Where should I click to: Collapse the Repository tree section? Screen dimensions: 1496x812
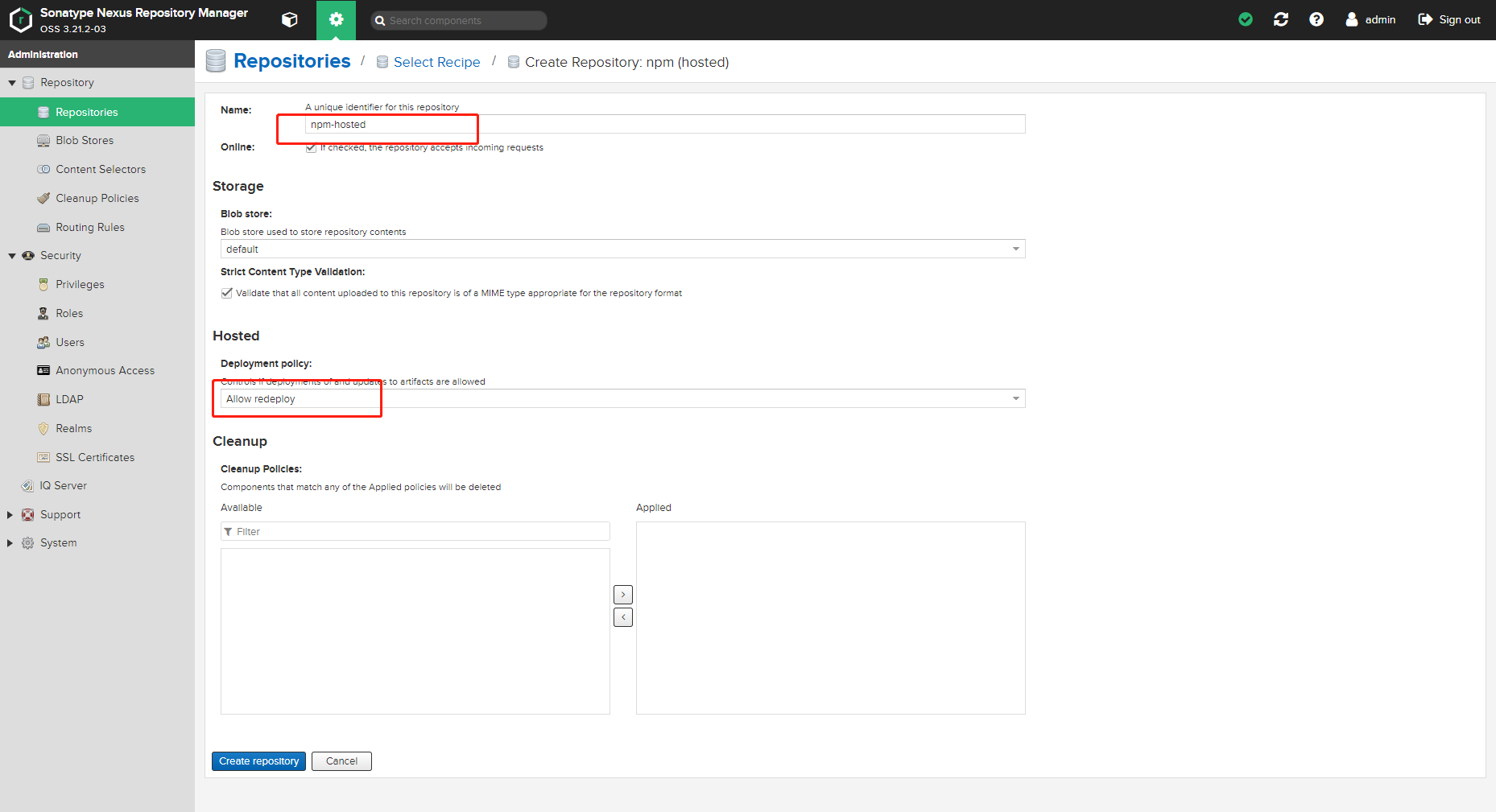12,83
